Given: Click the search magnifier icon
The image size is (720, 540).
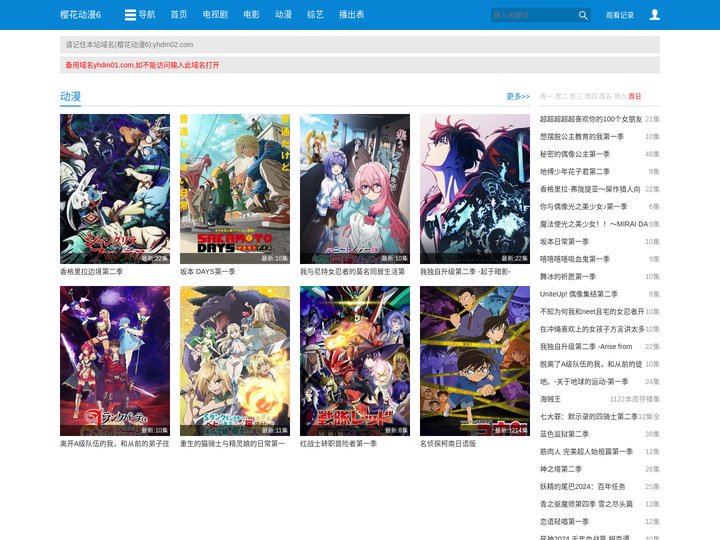Looking at the screenshot, I should [x=583, y=15].
